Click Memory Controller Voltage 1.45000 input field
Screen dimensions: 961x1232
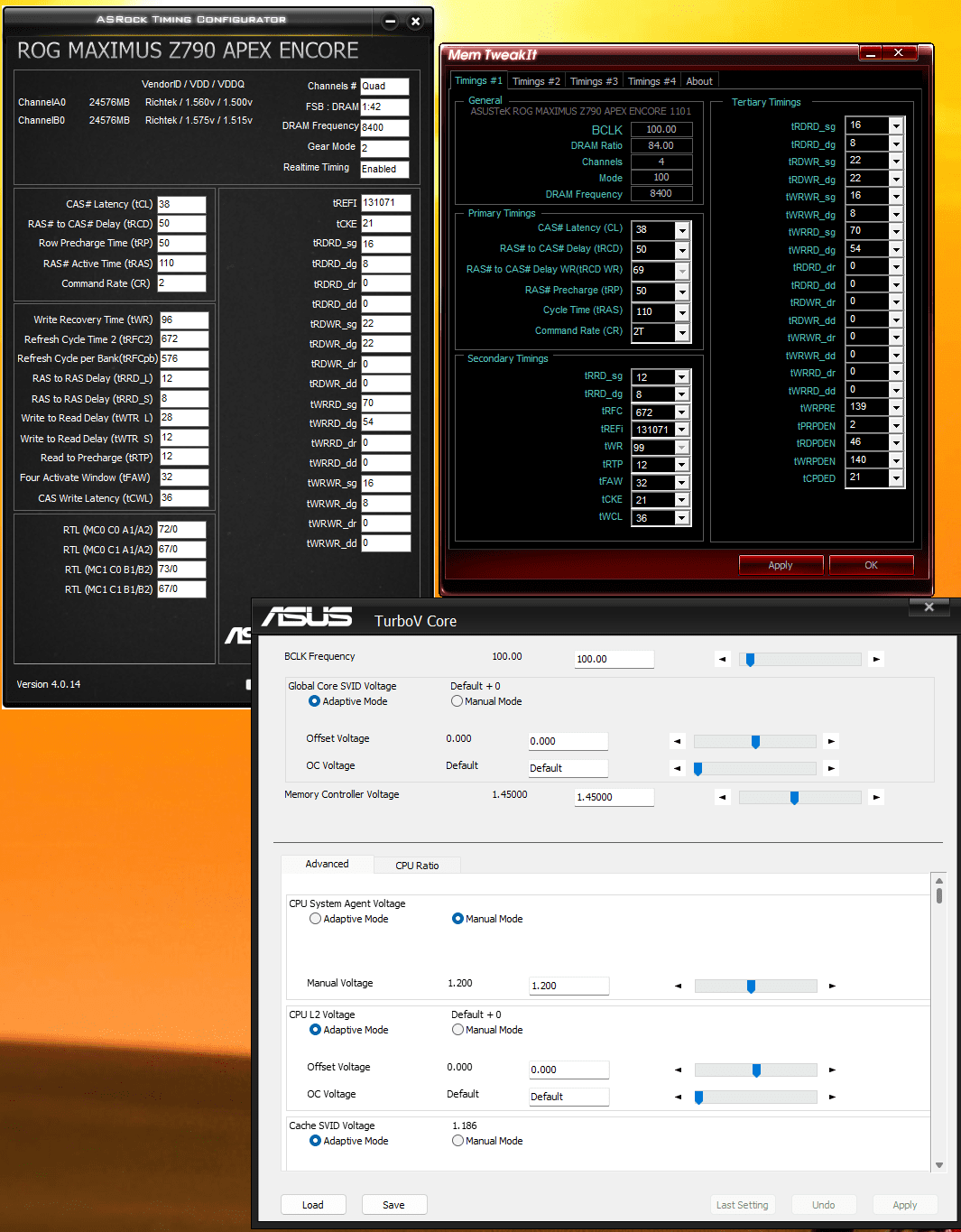[x=614, y=797]
